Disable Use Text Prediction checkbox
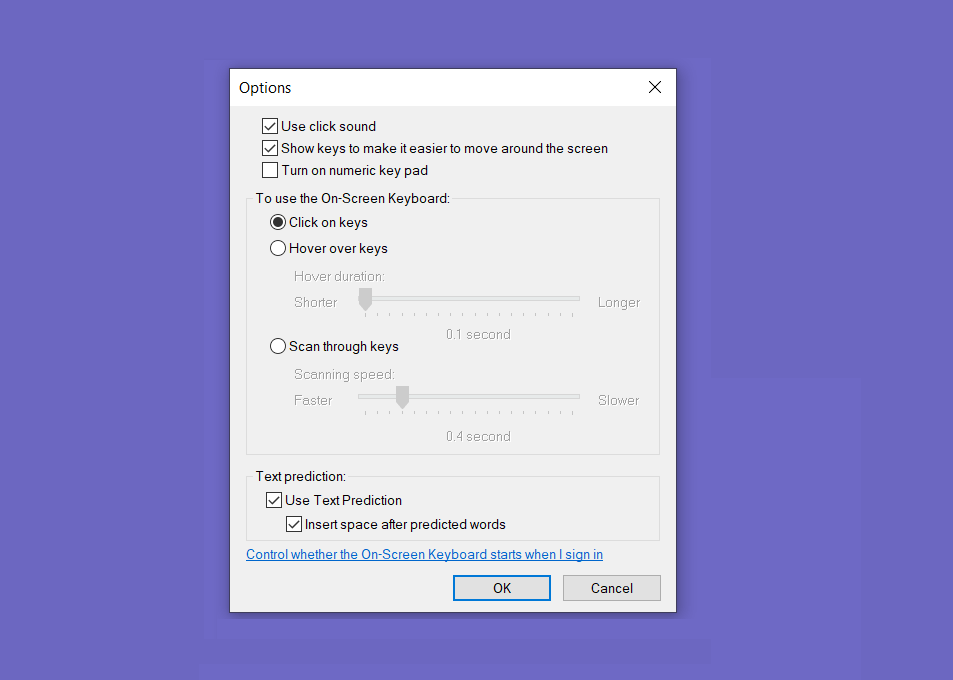 pyautogui.click(x=274, y=500)
